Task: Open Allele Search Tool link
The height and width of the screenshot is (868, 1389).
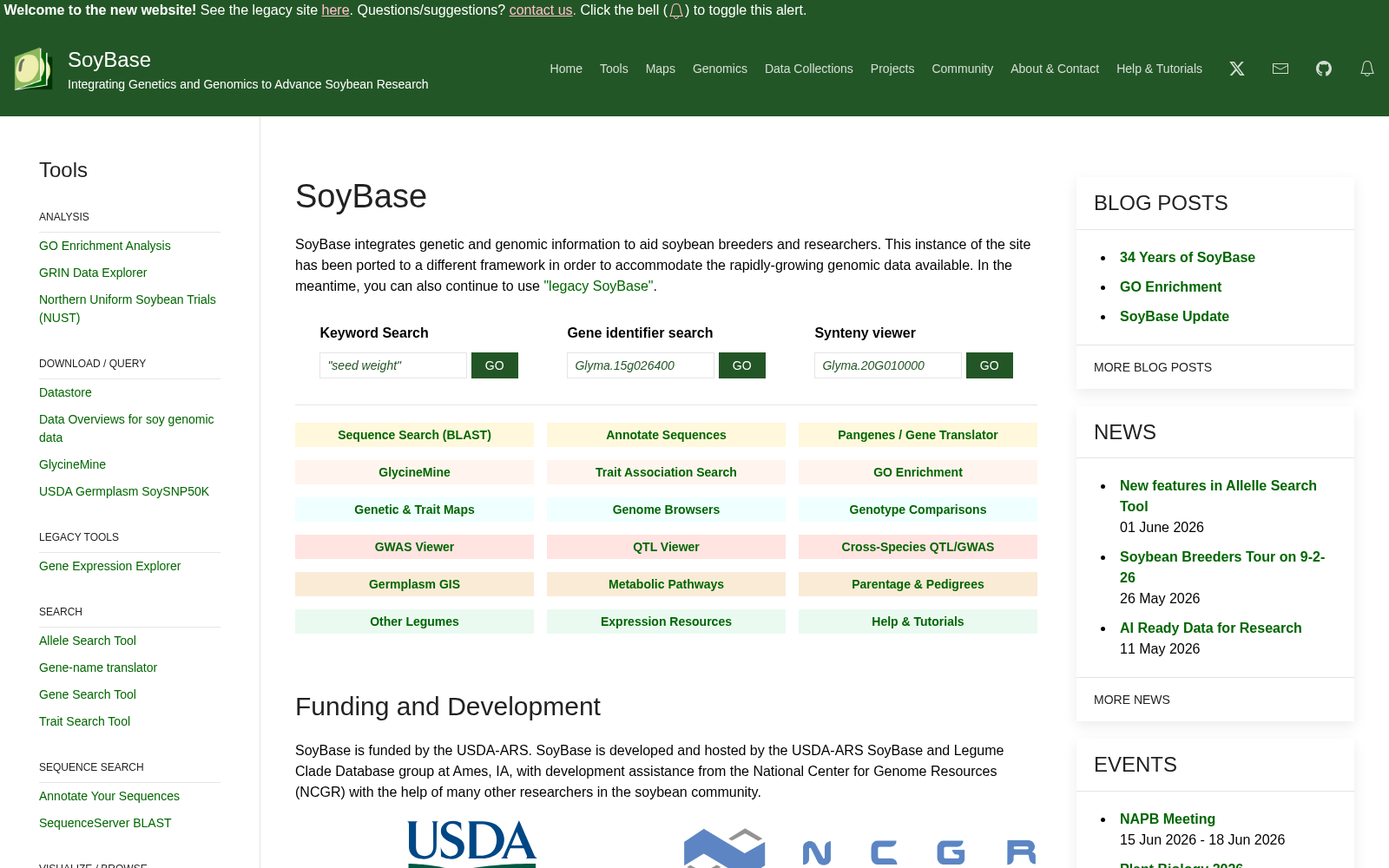Action: tap(88, 641)
